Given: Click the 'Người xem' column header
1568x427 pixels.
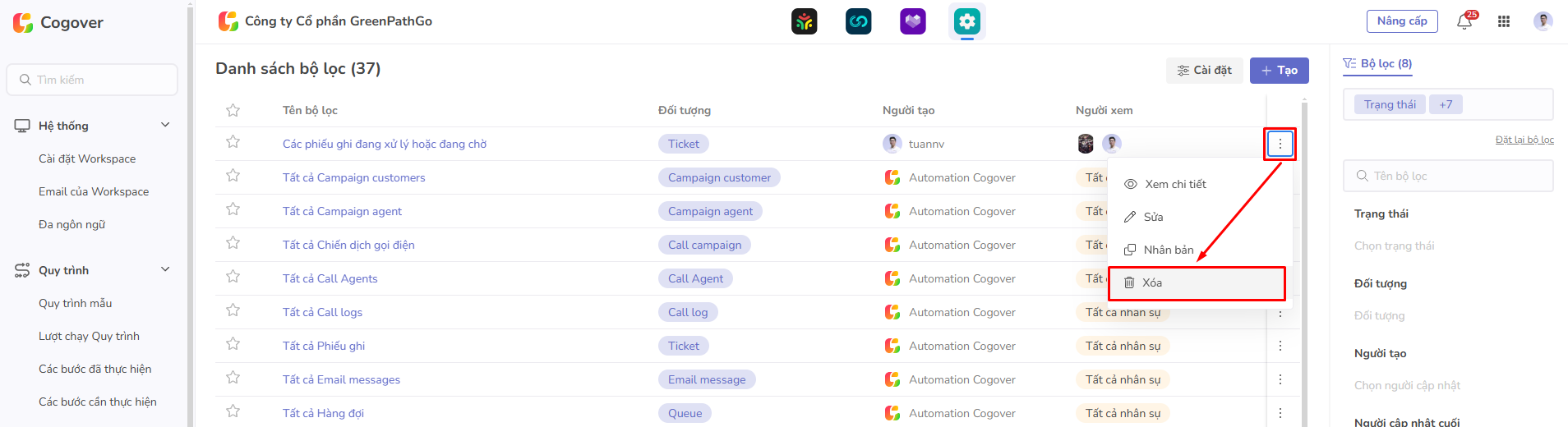Looking at the screenshot, I should pyautogui.click(x=1105, y=110).
